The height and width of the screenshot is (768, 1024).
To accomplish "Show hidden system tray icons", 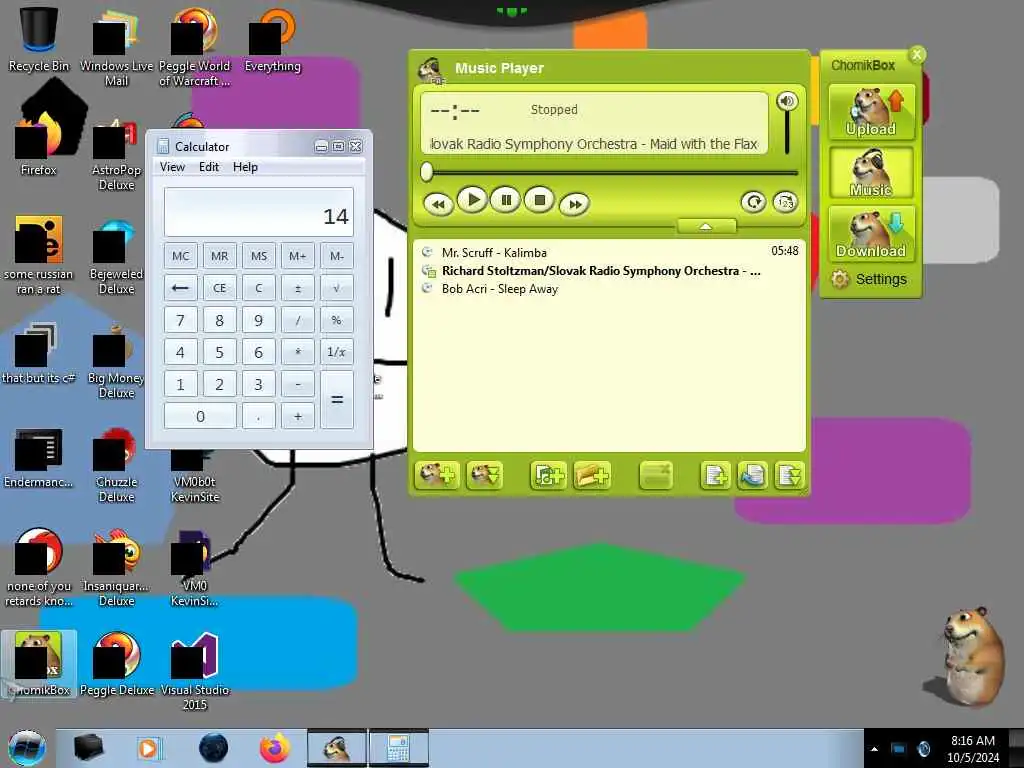I will pyautogui.click(x=874, y=749).
